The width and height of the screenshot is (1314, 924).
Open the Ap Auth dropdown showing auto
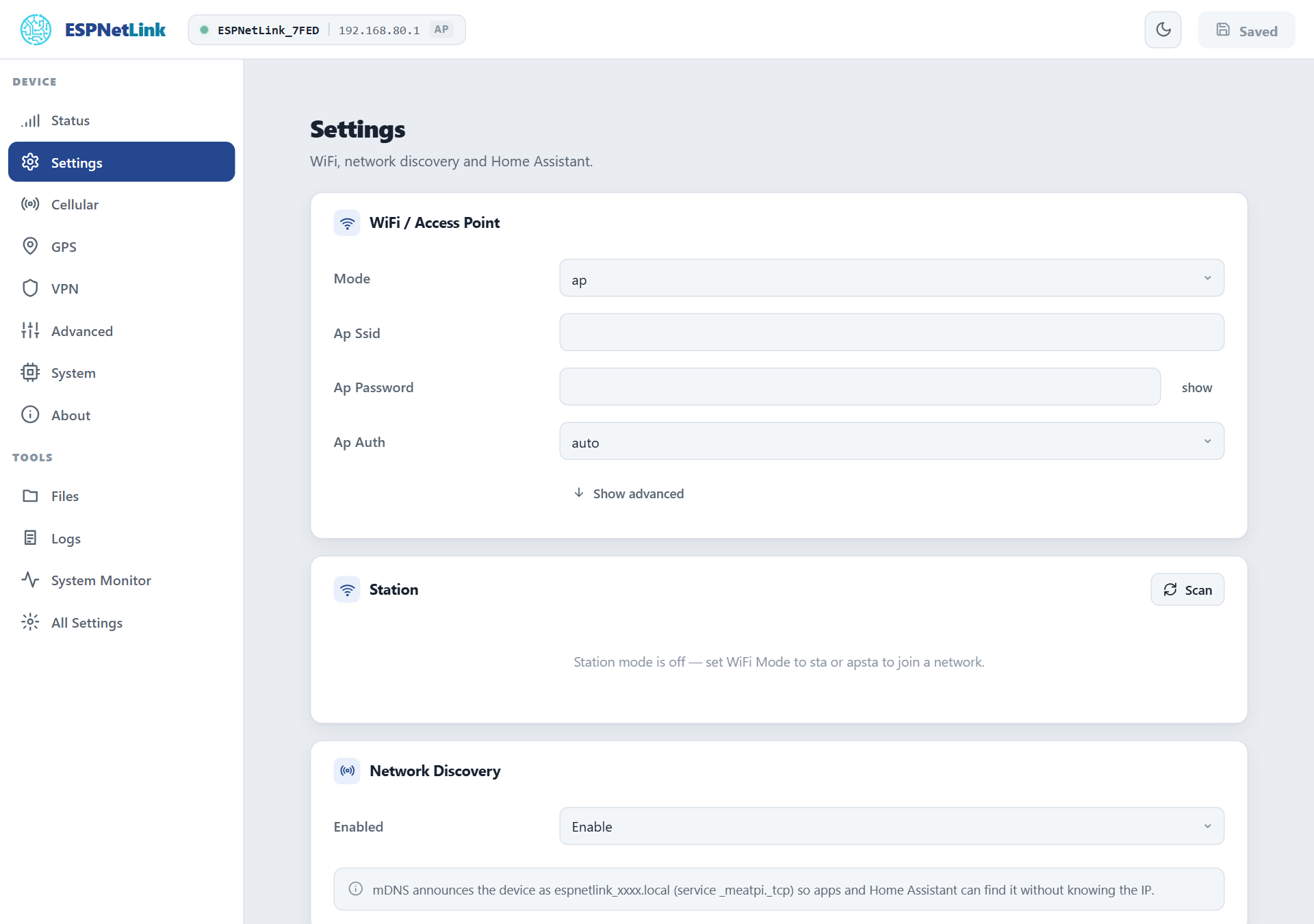(x=892, y=441)
